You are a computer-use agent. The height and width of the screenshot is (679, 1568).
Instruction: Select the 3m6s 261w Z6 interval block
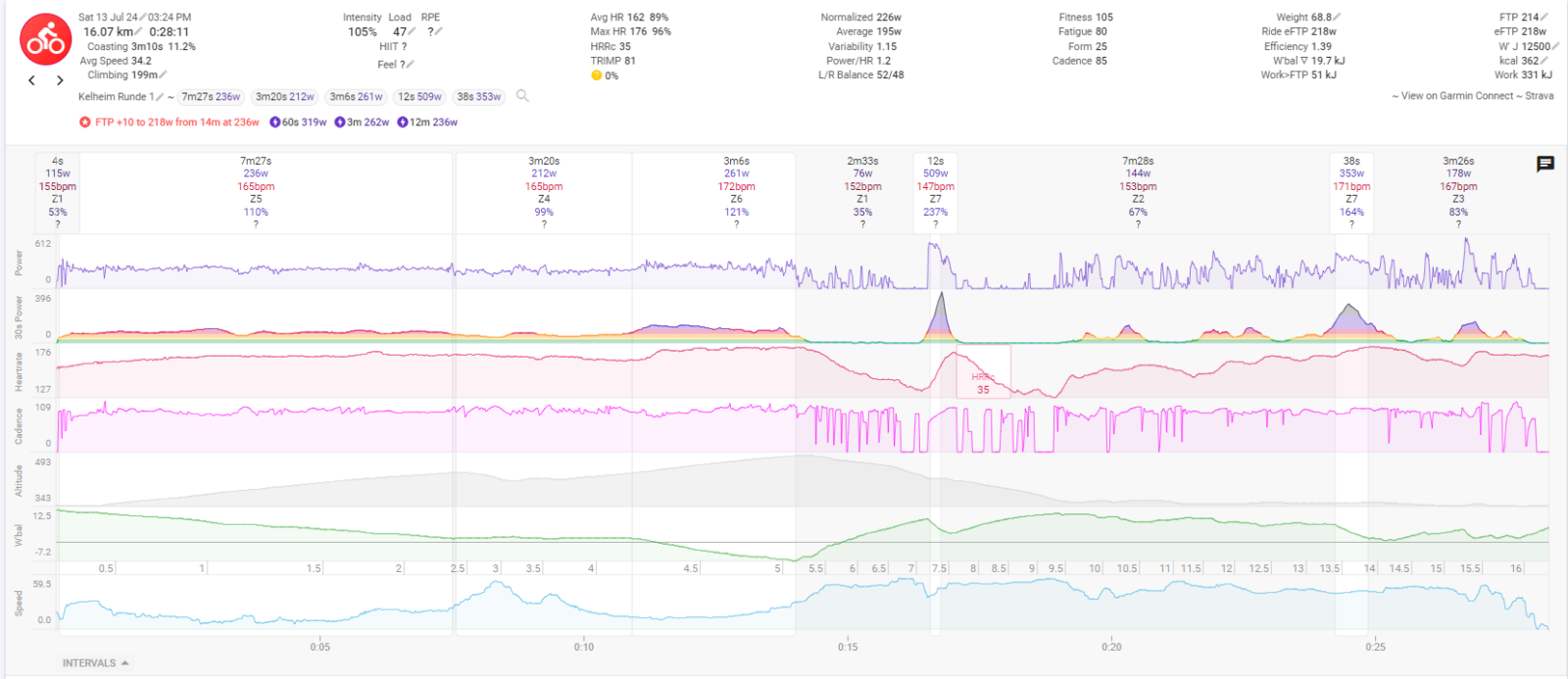tap(736, 192)
